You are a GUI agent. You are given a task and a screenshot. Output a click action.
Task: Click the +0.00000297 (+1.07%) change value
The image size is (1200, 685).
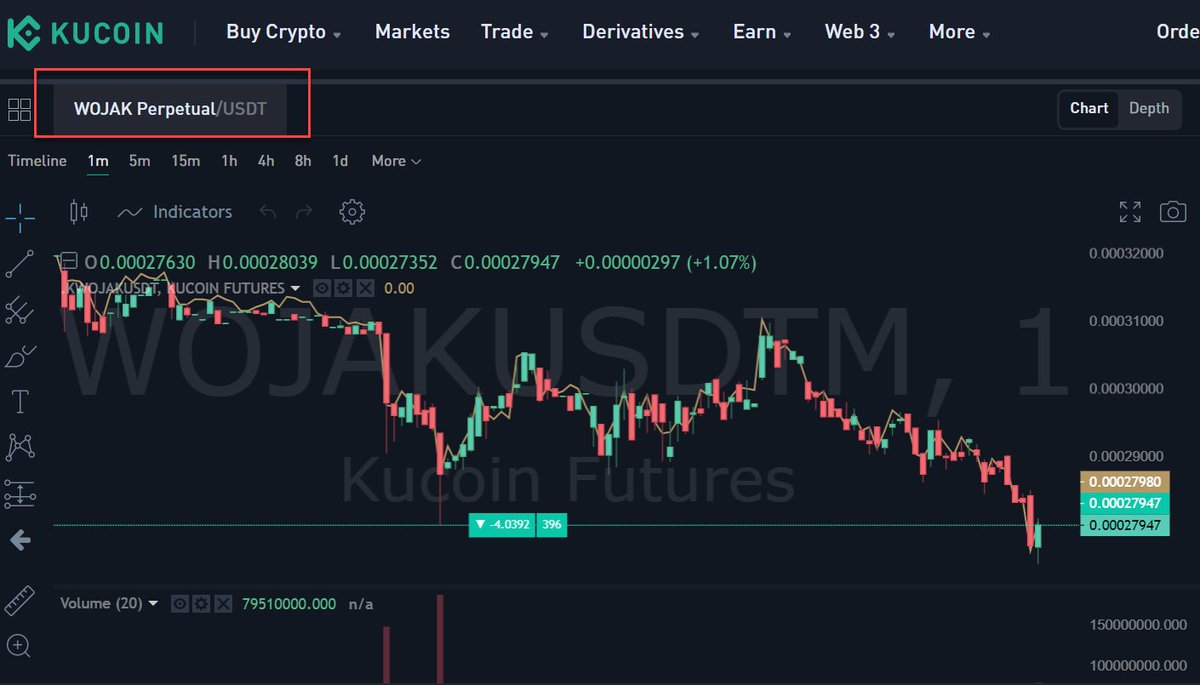[666, 262]
